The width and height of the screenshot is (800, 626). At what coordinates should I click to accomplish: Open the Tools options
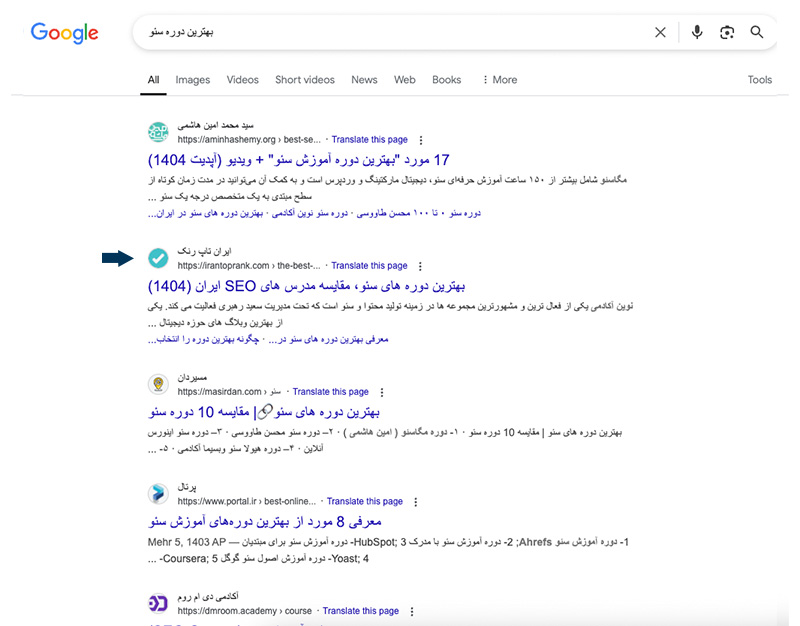click(760, 80)
